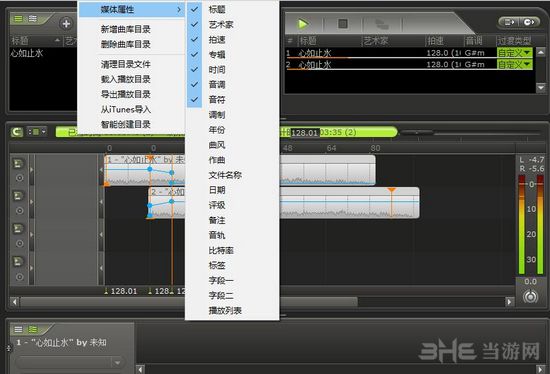The width and height of the screenshot is (550, 374).
Task: Choose 清理目录文件 from context menu
Action: 132,64
